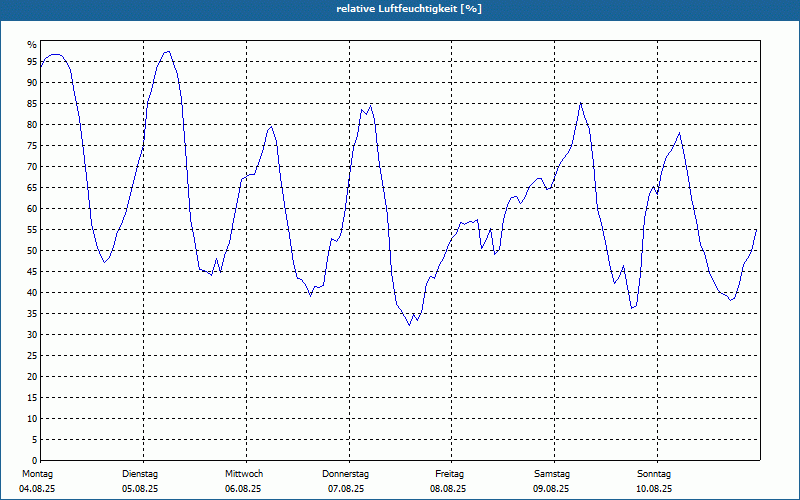The height and width of the screenshot is (500, 800).
Task: Click the date '09.08.25'
Action: point(551,489)
